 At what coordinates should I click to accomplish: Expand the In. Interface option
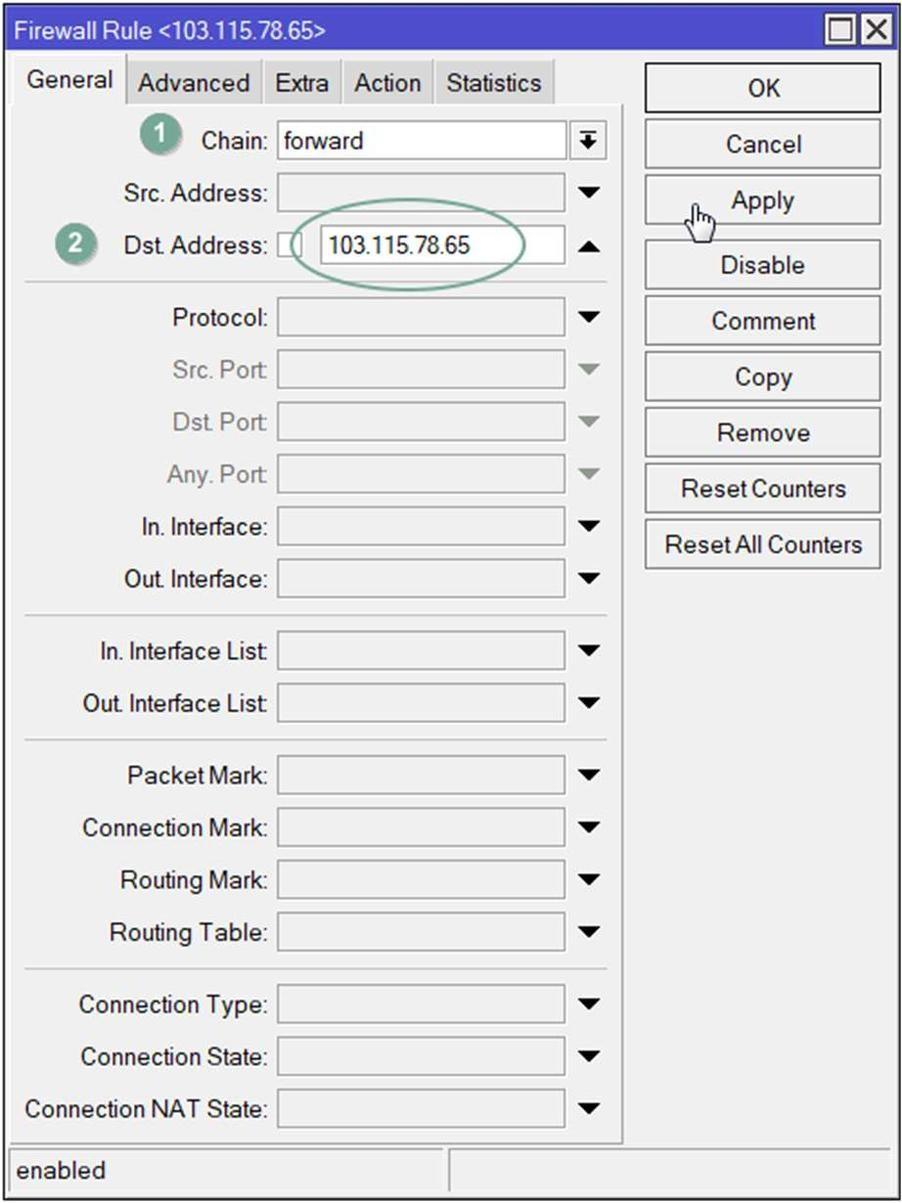click(x=589, y=526)
